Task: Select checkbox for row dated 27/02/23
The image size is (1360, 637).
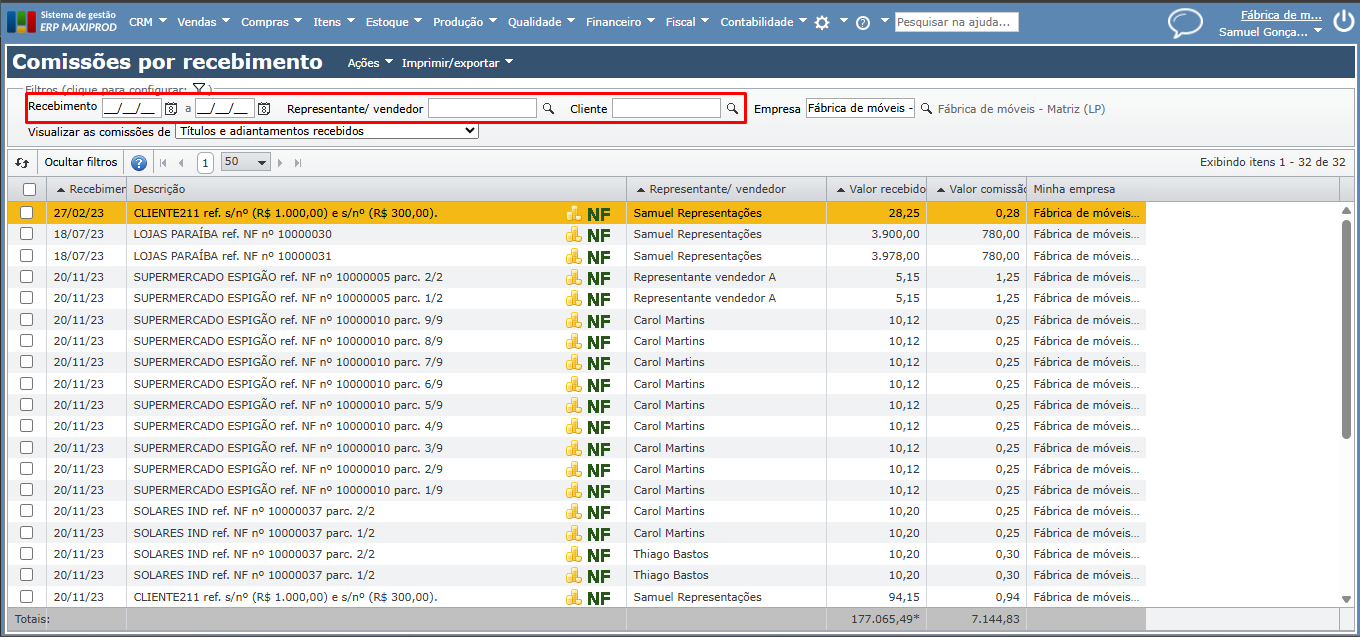Action: pyautogui.click(x=27, y=213)
